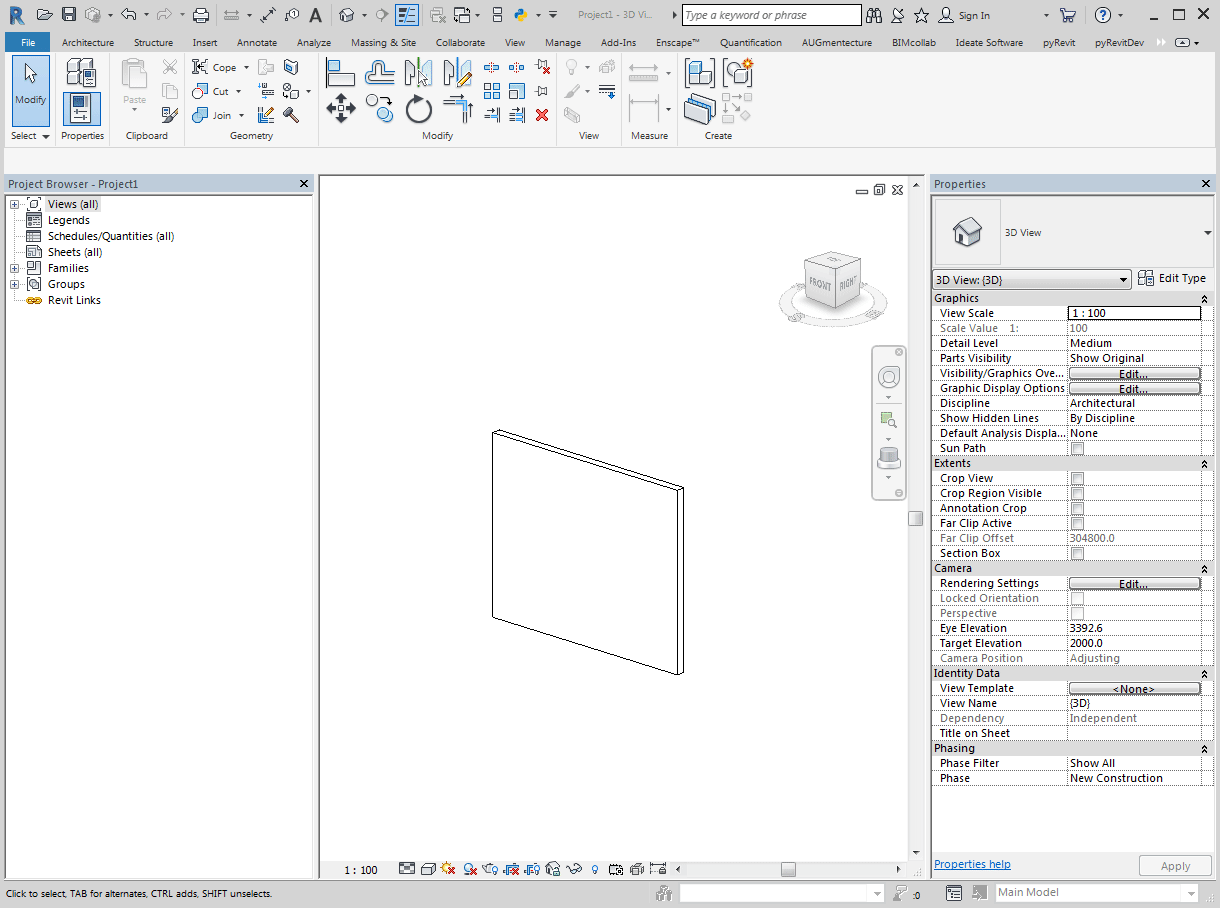This screenshot has height=908, width=1220.
Task: Select the Move tool in Modify panel
Action: pyautogui.click(x=341, y=108)
